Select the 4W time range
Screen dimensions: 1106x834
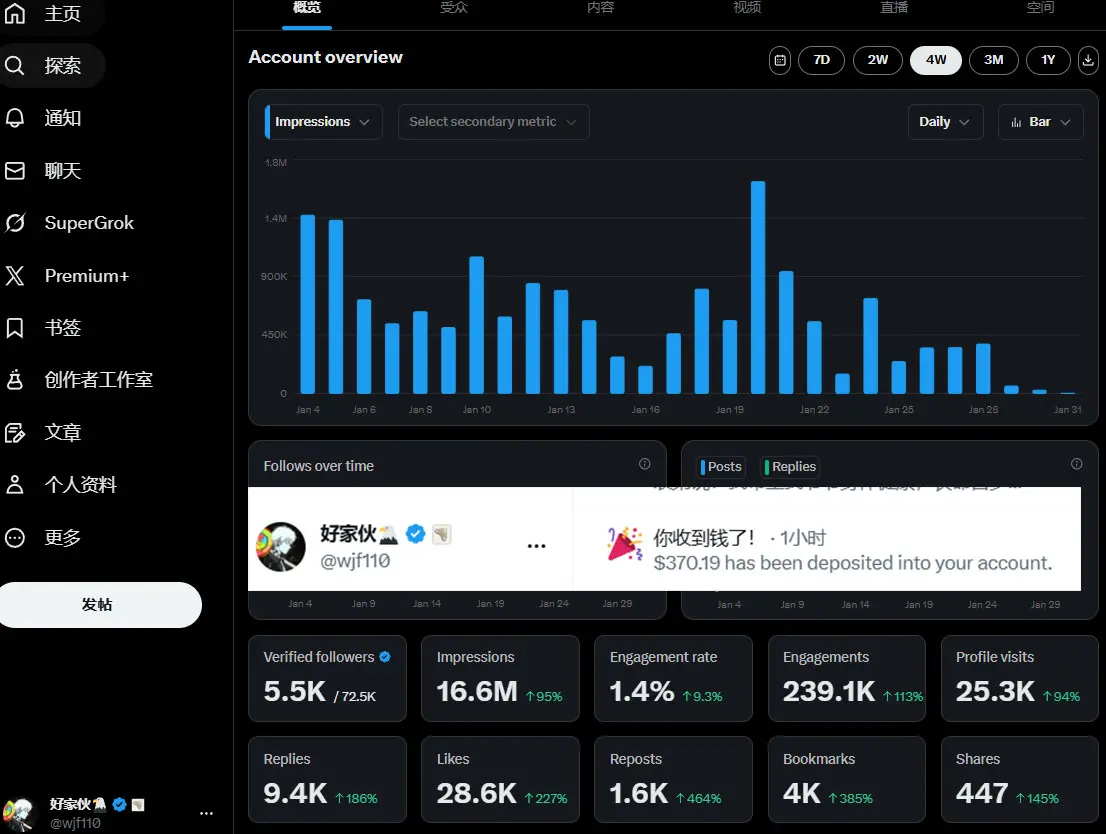935,60
